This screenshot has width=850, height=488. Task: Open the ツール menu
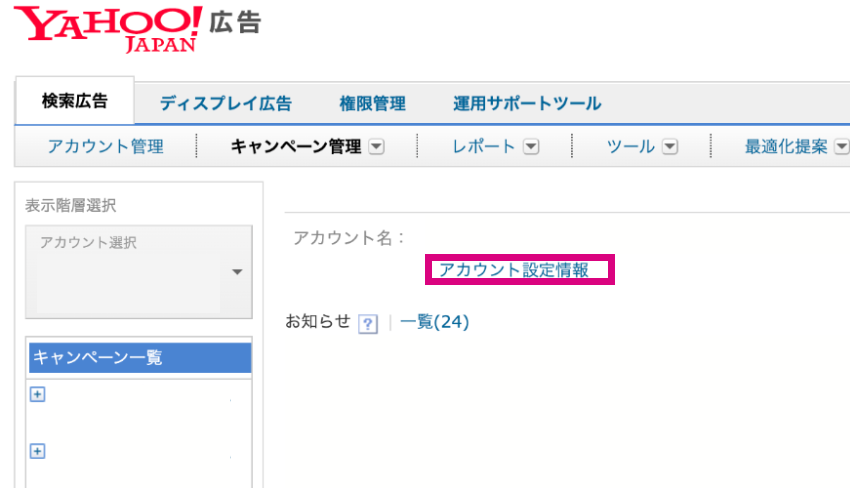[x=630, y=146]
